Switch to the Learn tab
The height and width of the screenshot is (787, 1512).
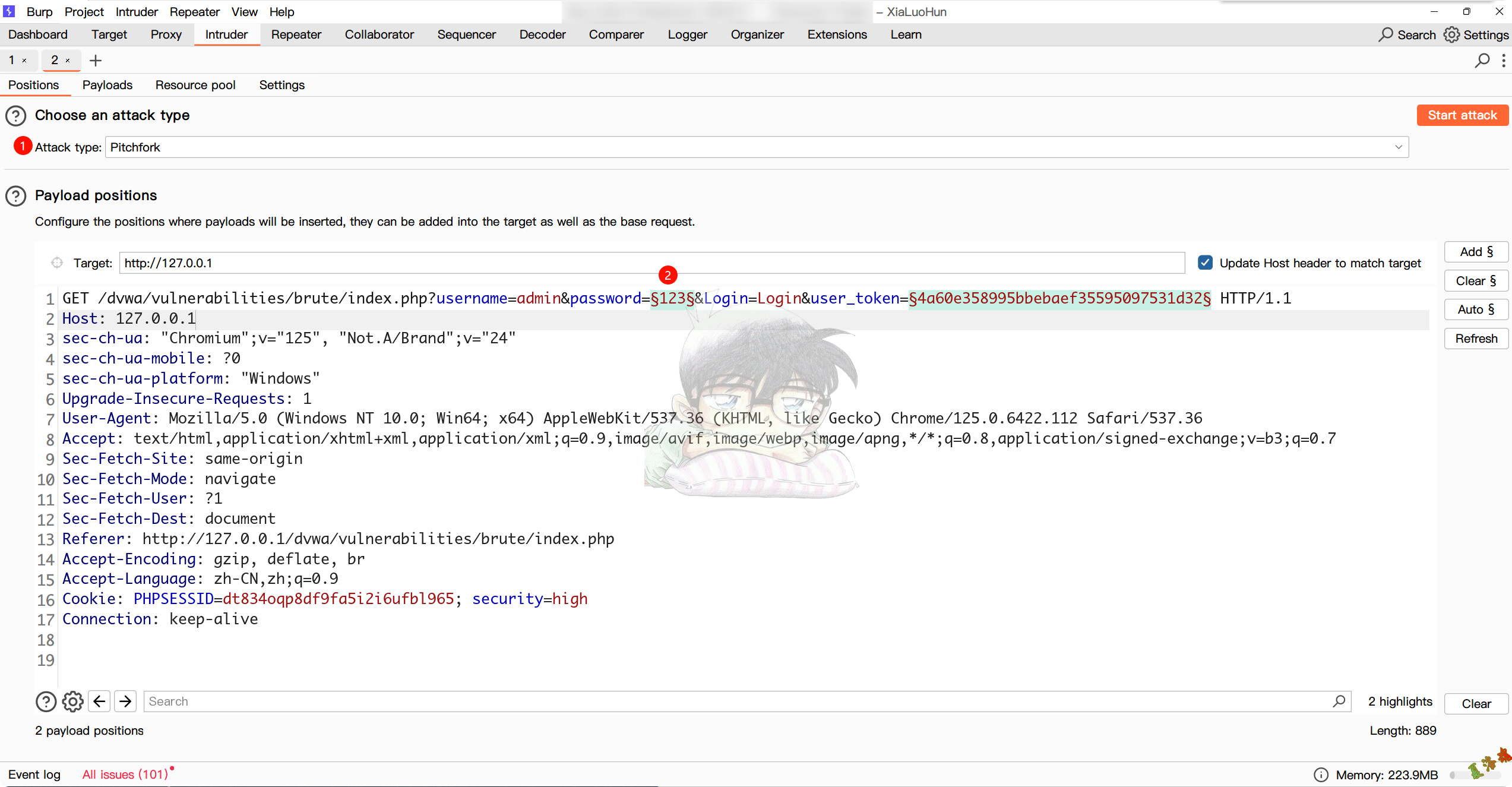[x=906, y=34]
